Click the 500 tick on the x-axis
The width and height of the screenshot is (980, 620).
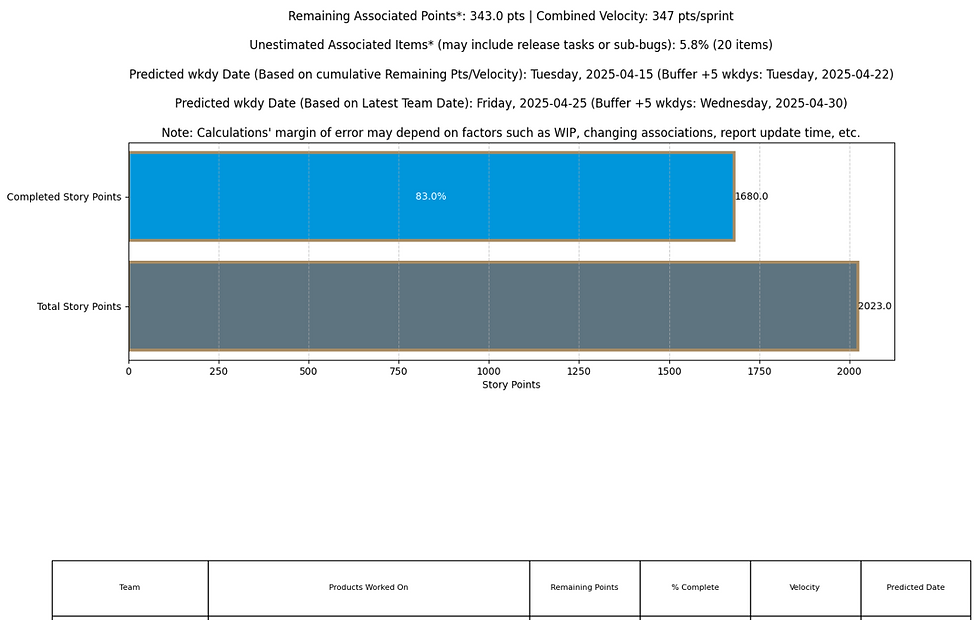[x=309, y=371]
